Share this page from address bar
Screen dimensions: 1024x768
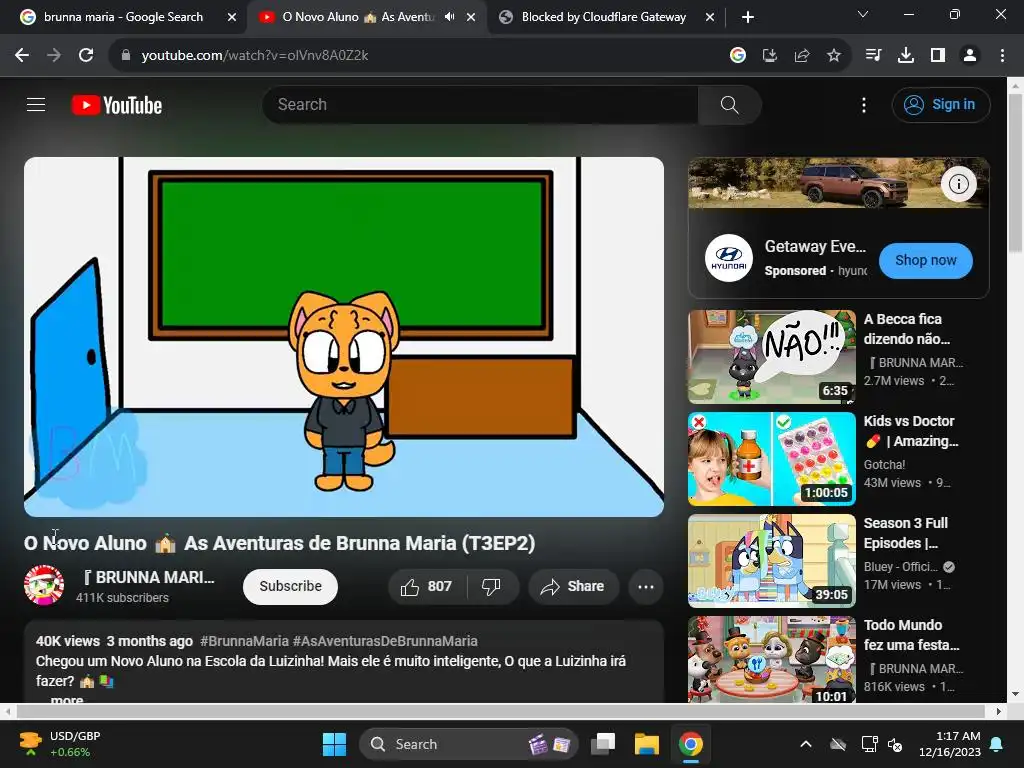coord(801,56)
